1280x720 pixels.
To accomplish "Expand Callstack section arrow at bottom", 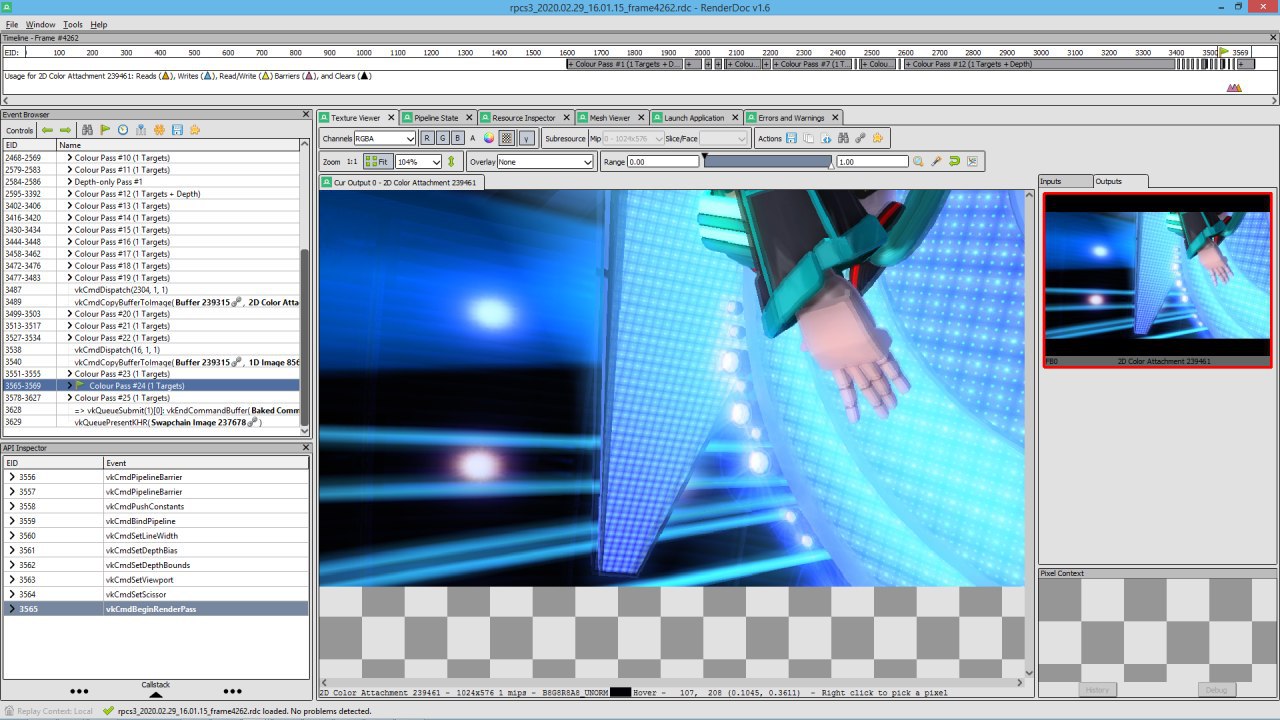I will click(x=155, y=693).
